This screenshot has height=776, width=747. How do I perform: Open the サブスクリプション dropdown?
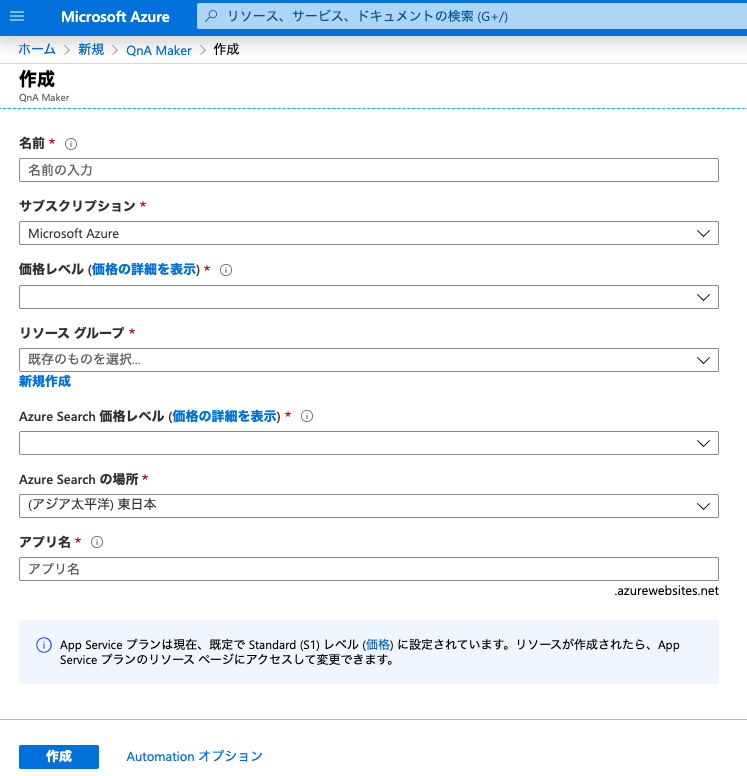tap(369, 233)
